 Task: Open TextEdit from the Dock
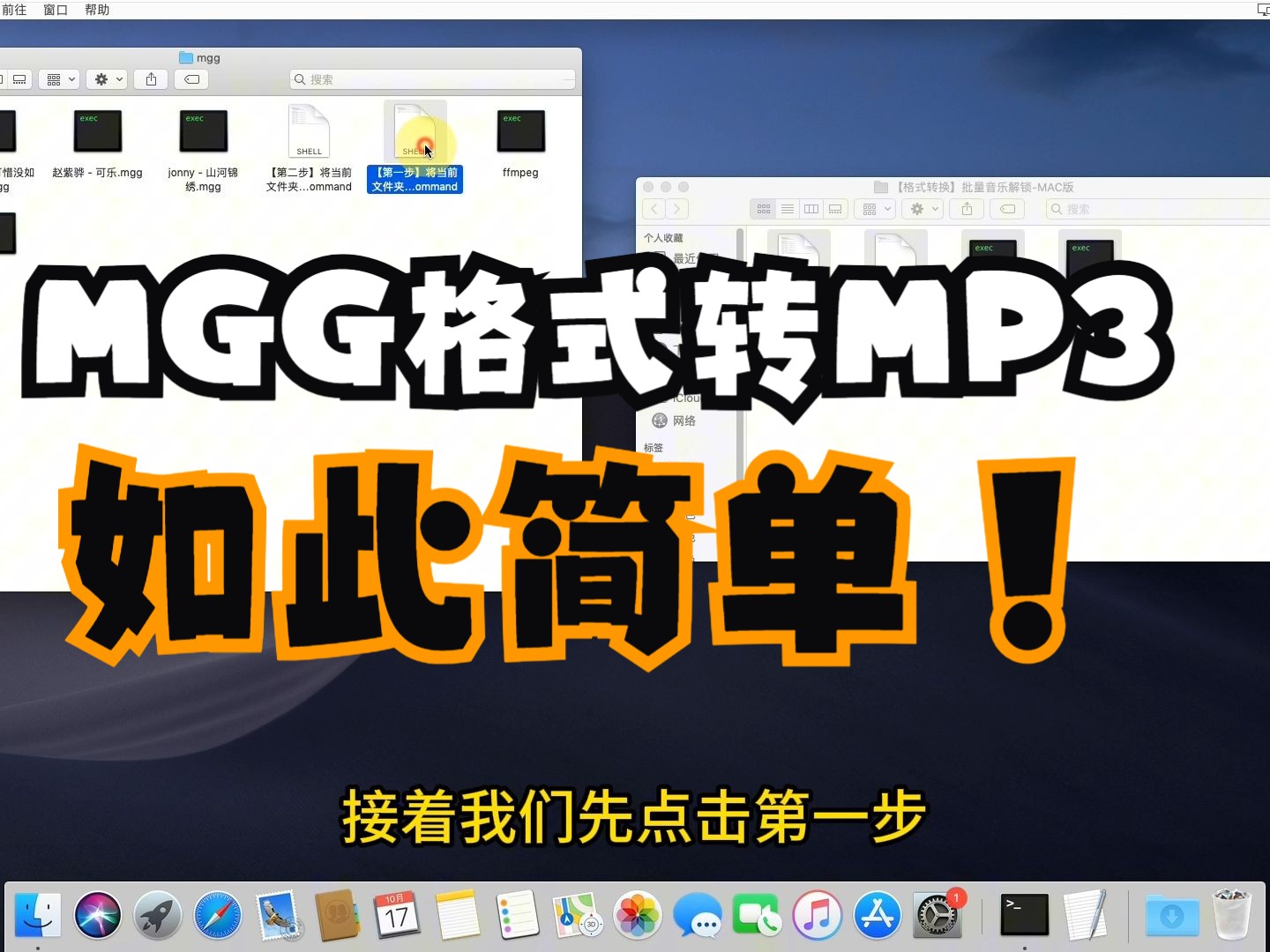[1084, 915]
